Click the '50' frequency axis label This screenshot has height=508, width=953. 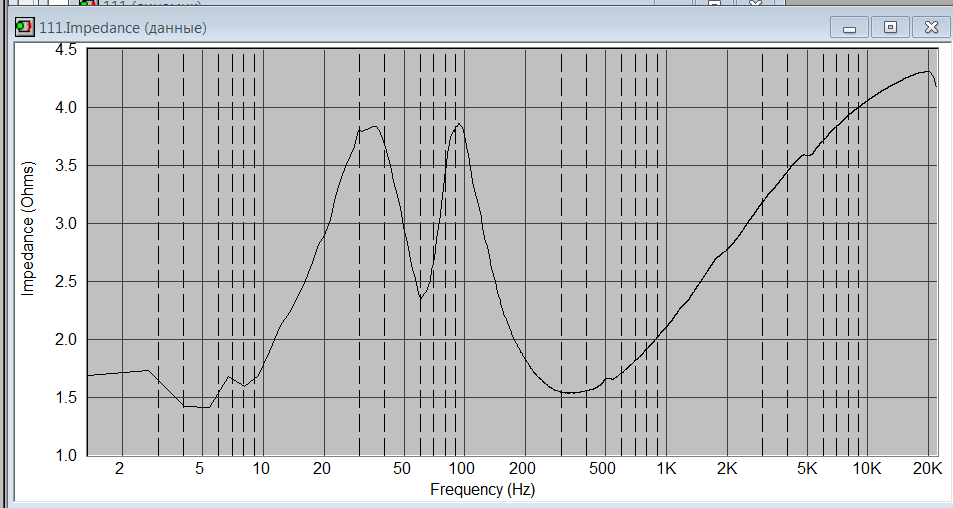pyautogui.click(x=402, y=469)
